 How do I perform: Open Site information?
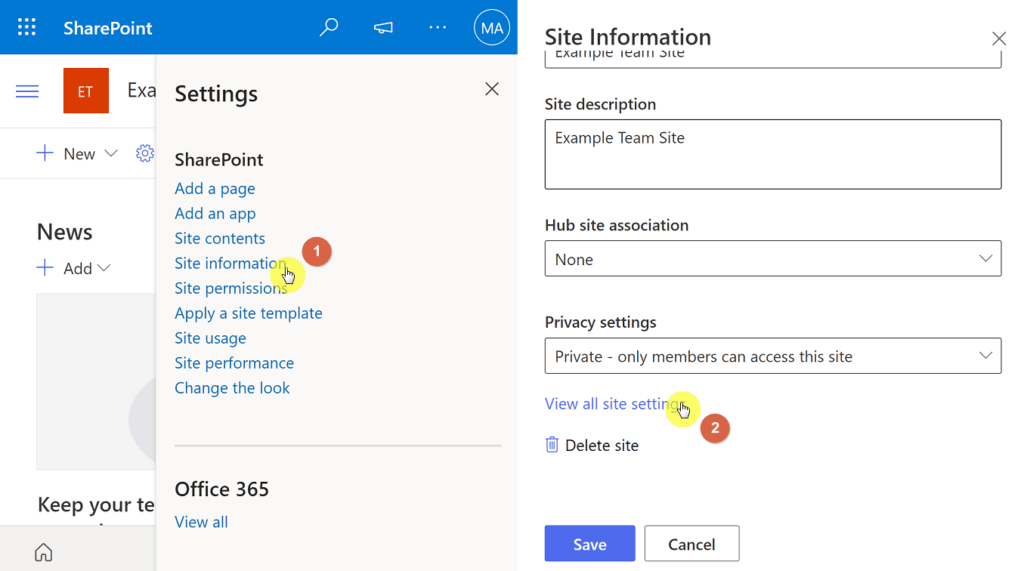230,263
